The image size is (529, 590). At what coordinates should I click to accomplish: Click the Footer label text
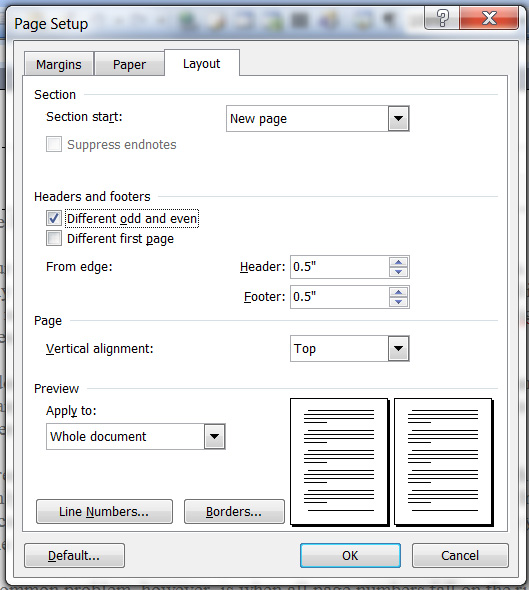click(265, 297)
